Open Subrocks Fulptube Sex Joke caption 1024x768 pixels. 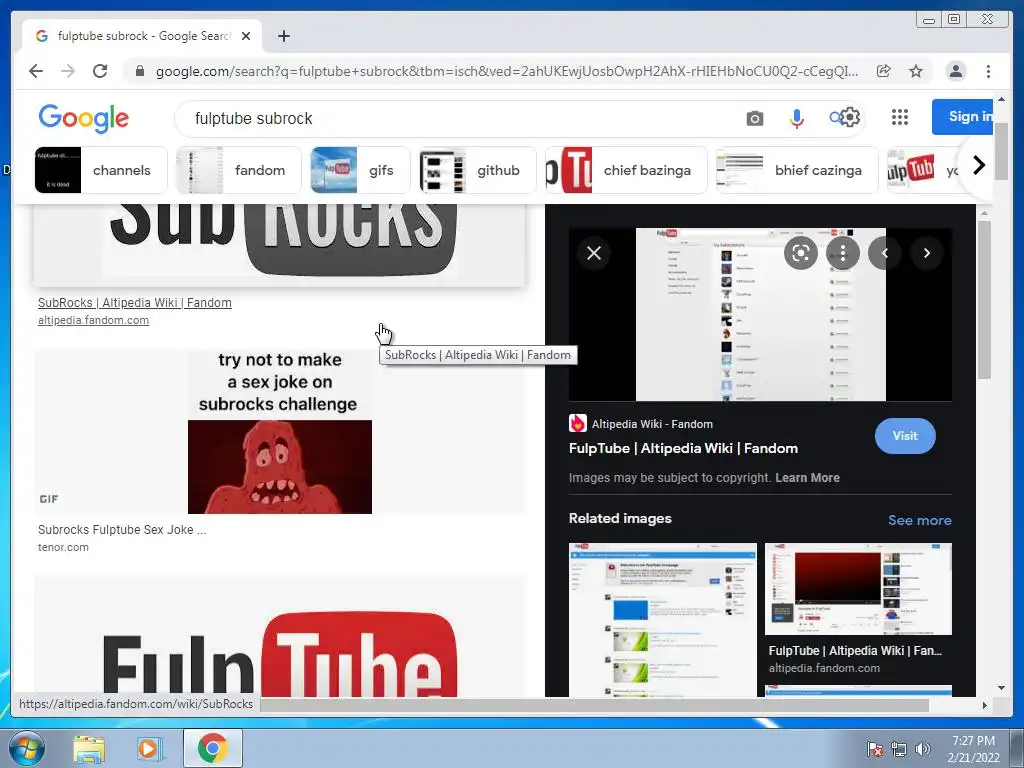(122, 530)
